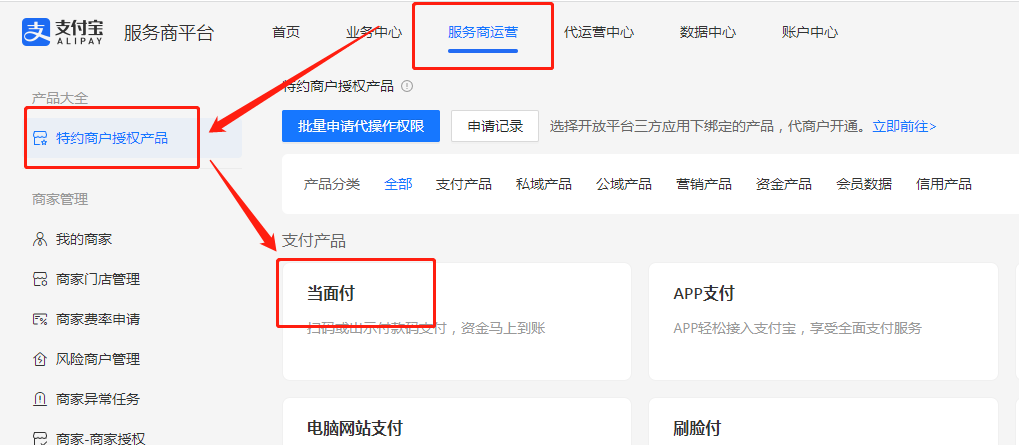Click the 特约商户授权产品 sidebar icon
Image resolution: width=1019 pixels, height=445 pixels.
coord(40,138)
